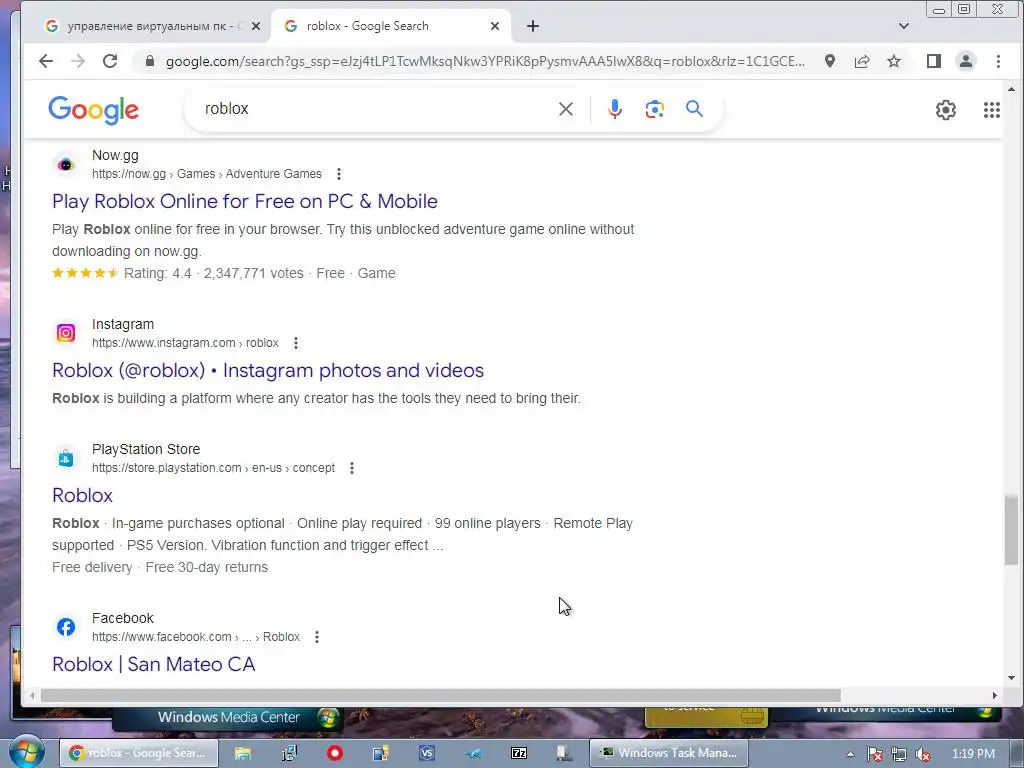Click the forward navigation arrow

point(78,61)
